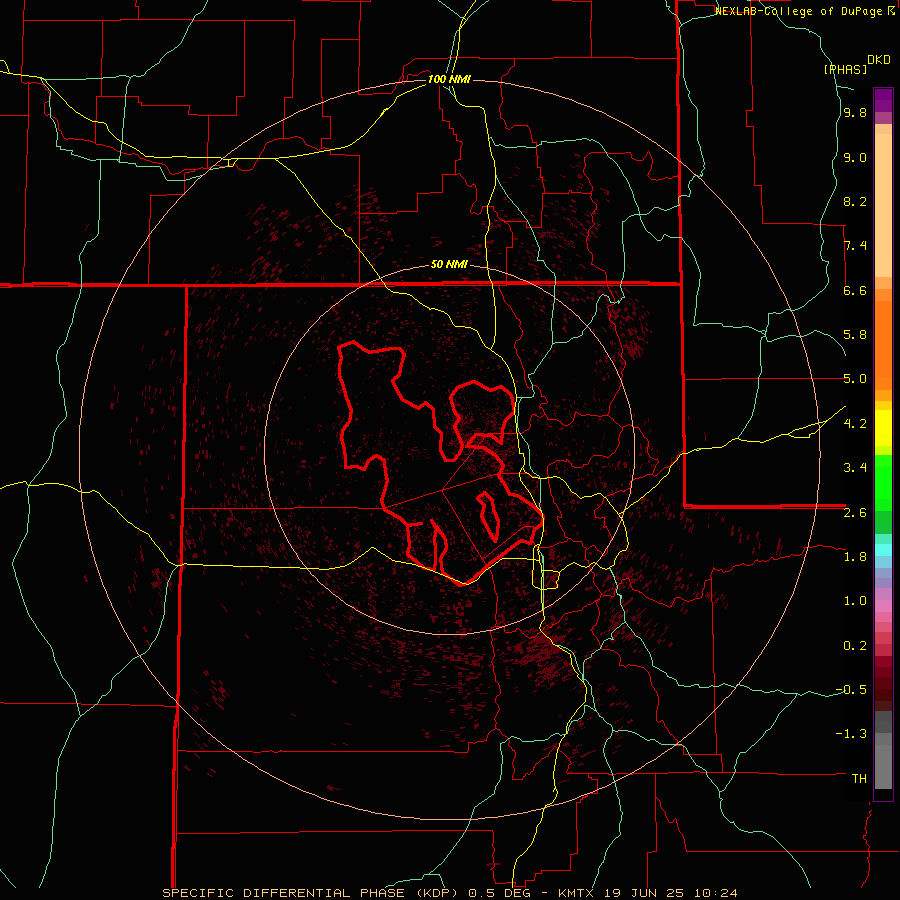Click the 4.2 scale label

(855, 424)
